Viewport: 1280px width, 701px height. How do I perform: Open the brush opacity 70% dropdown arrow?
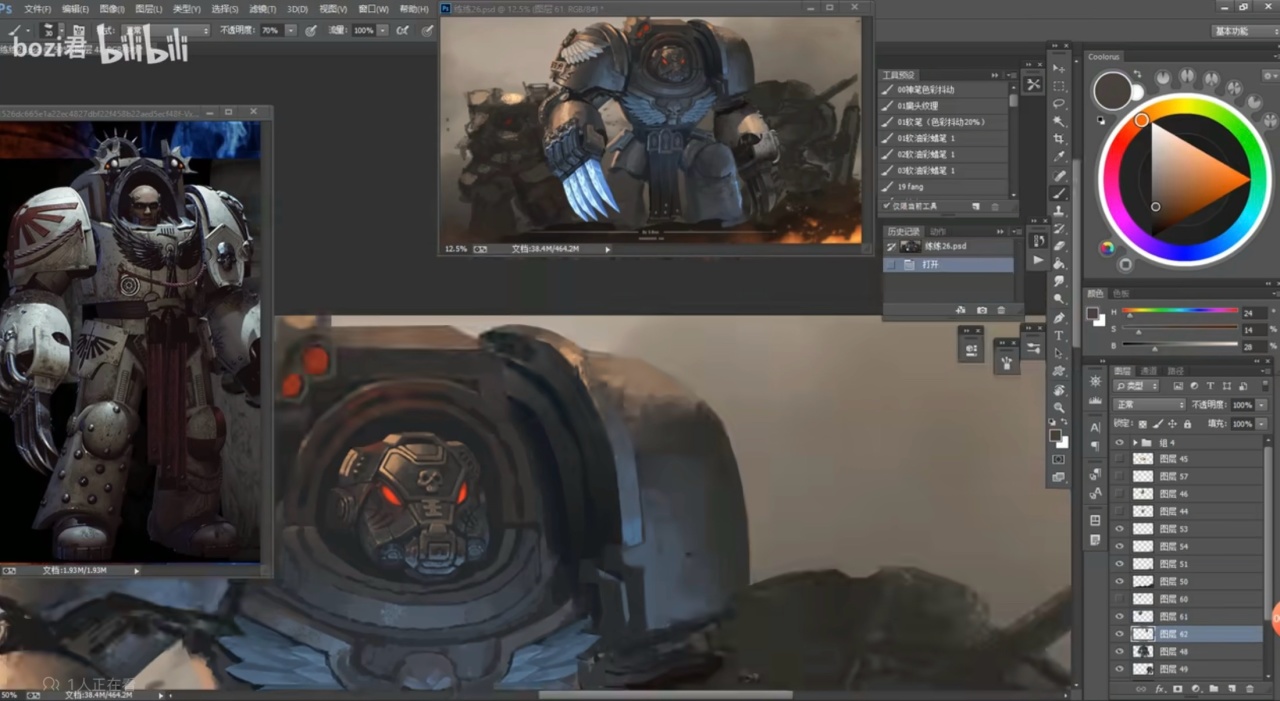[291, 31]
